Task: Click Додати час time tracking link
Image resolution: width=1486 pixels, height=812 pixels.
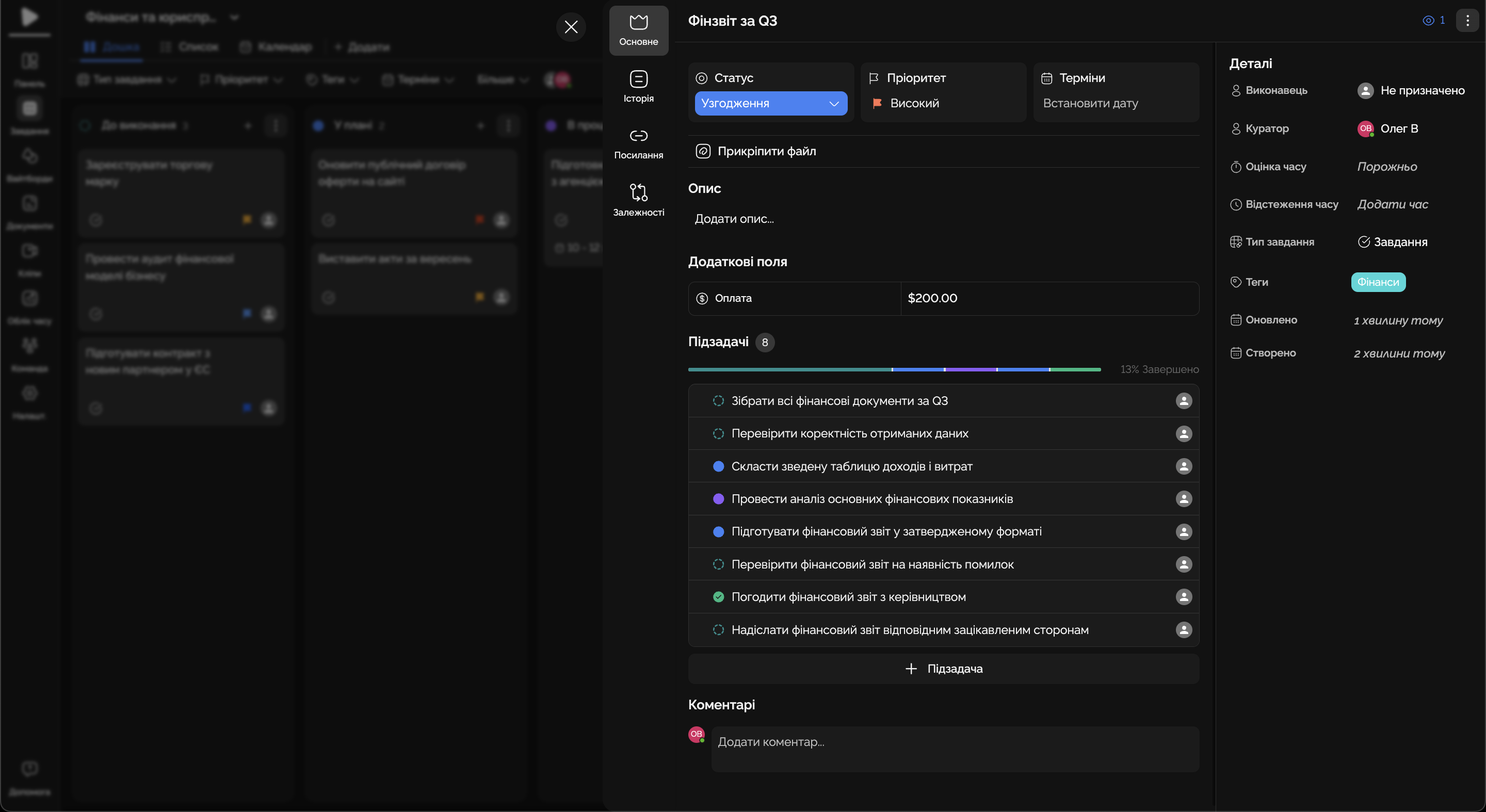Action: 1392,204
